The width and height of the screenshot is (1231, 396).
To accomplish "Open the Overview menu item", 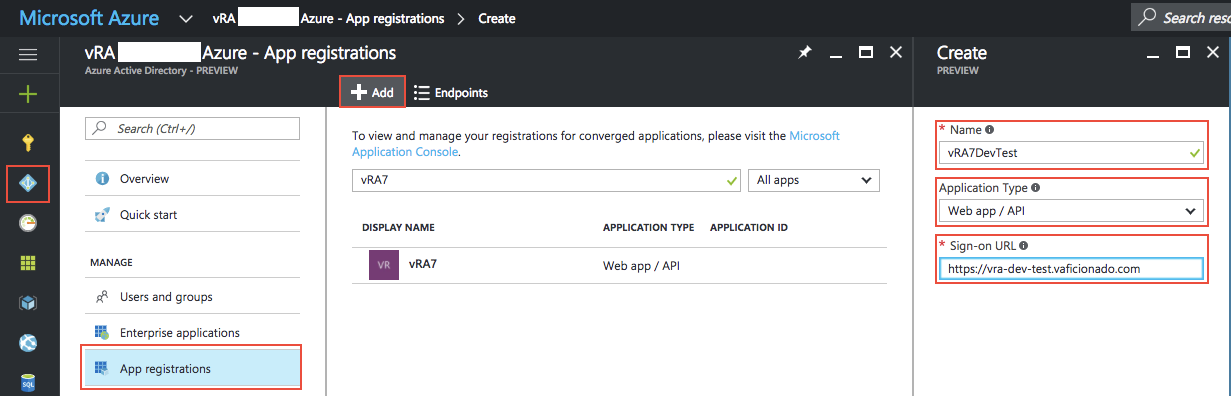I will coord(192,178).
